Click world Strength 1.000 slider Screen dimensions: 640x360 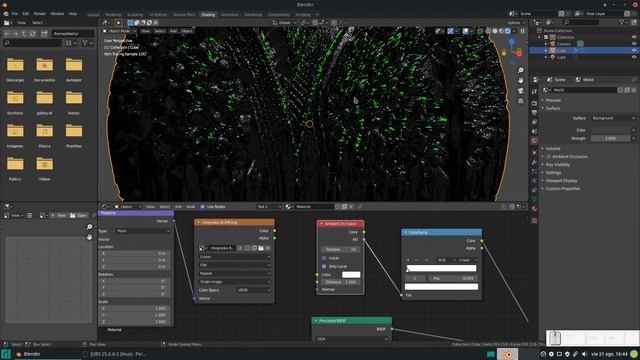[x=611, y=138]
